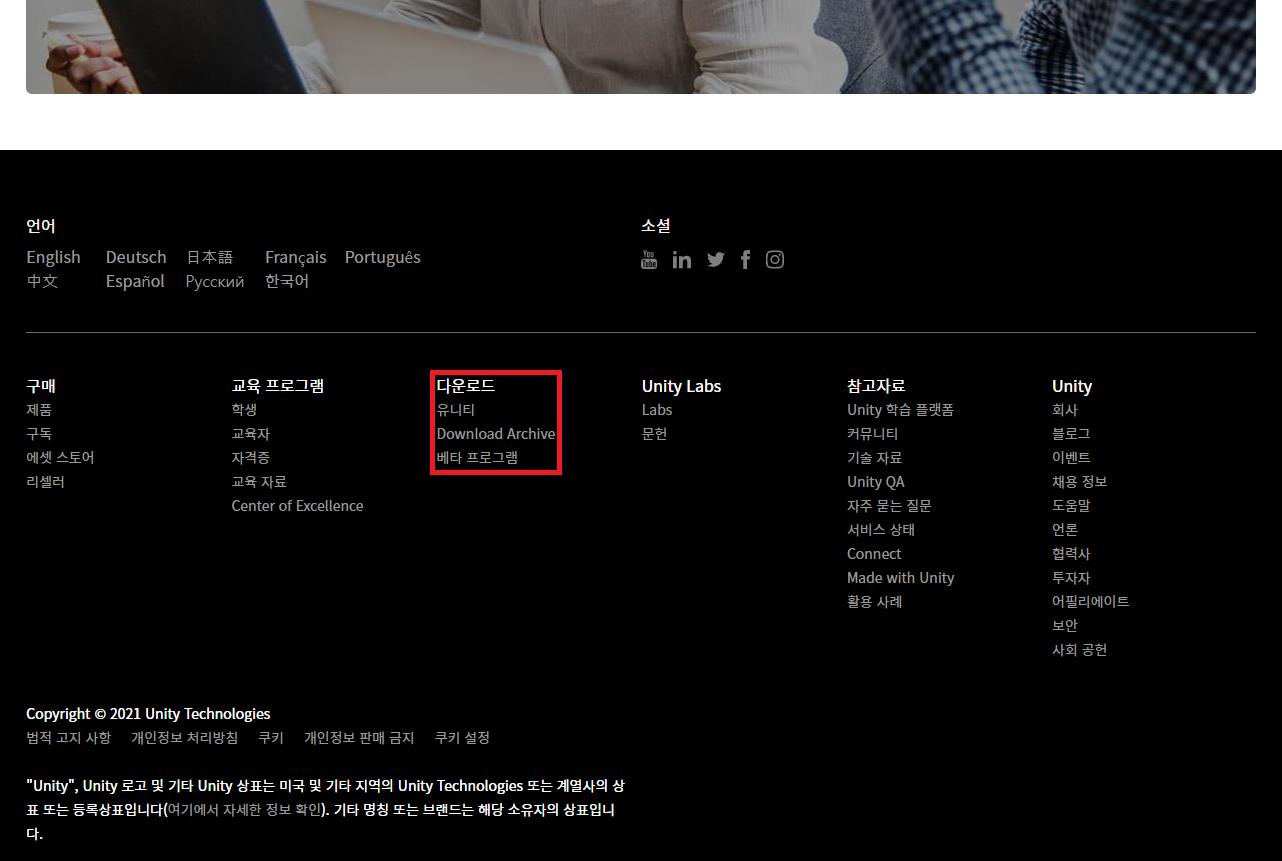
Task: Open Unity 학습 플랫폼 link
Action: click(900, 410)
